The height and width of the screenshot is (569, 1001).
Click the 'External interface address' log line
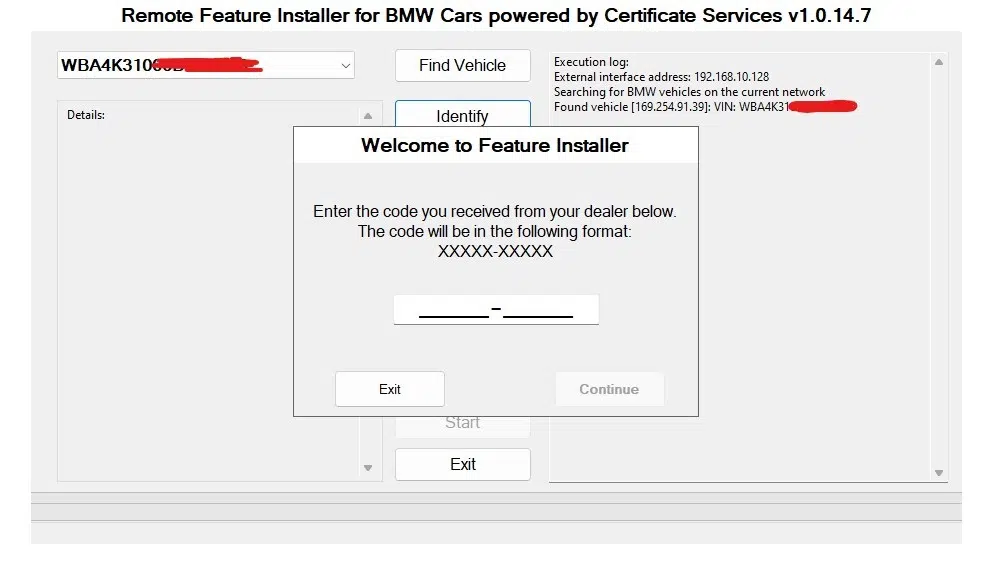pos(661,77)
